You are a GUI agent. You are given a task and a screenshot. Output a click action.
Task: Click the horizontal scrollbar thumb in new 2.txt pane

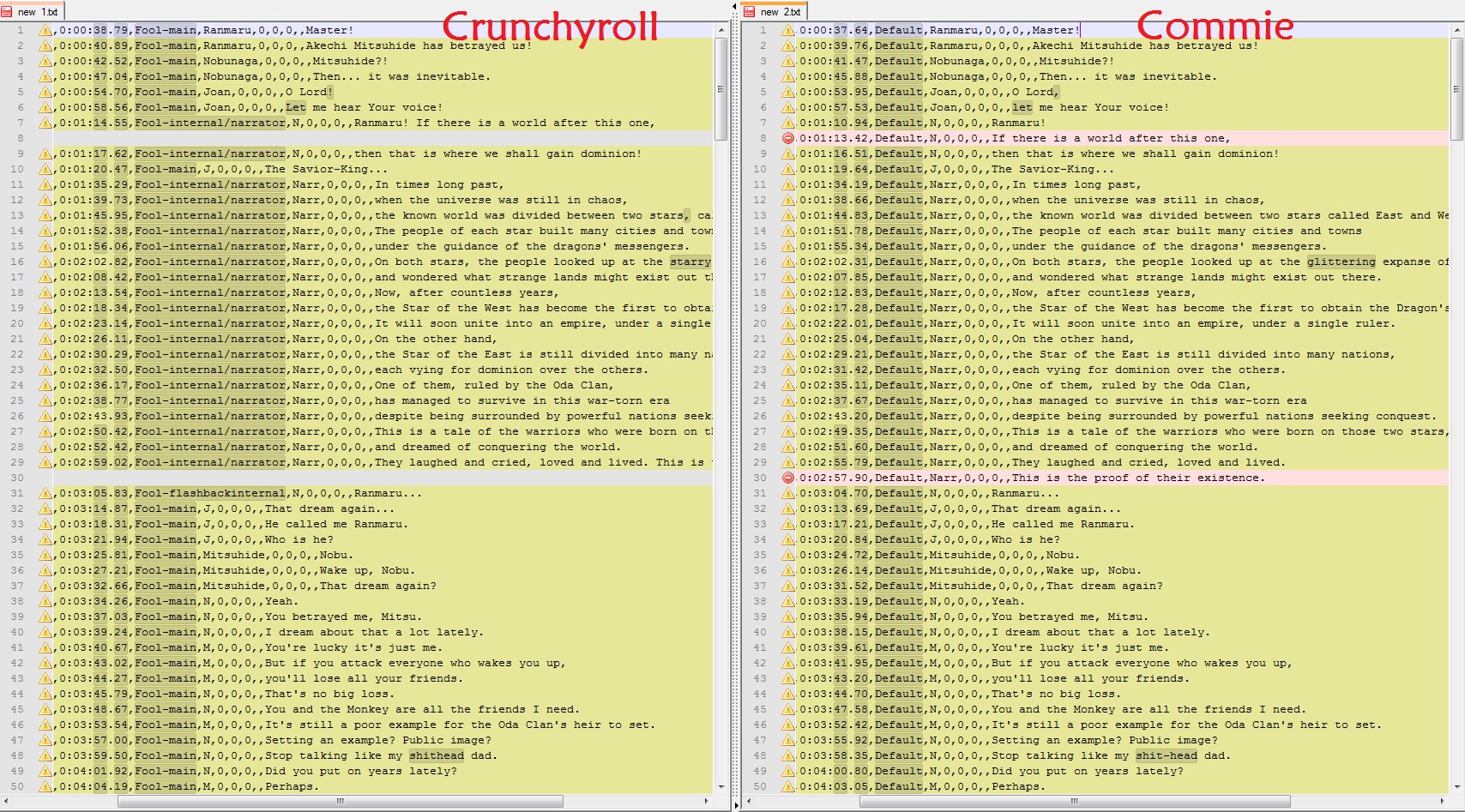pyautogui.click(x=1075, y=802)
